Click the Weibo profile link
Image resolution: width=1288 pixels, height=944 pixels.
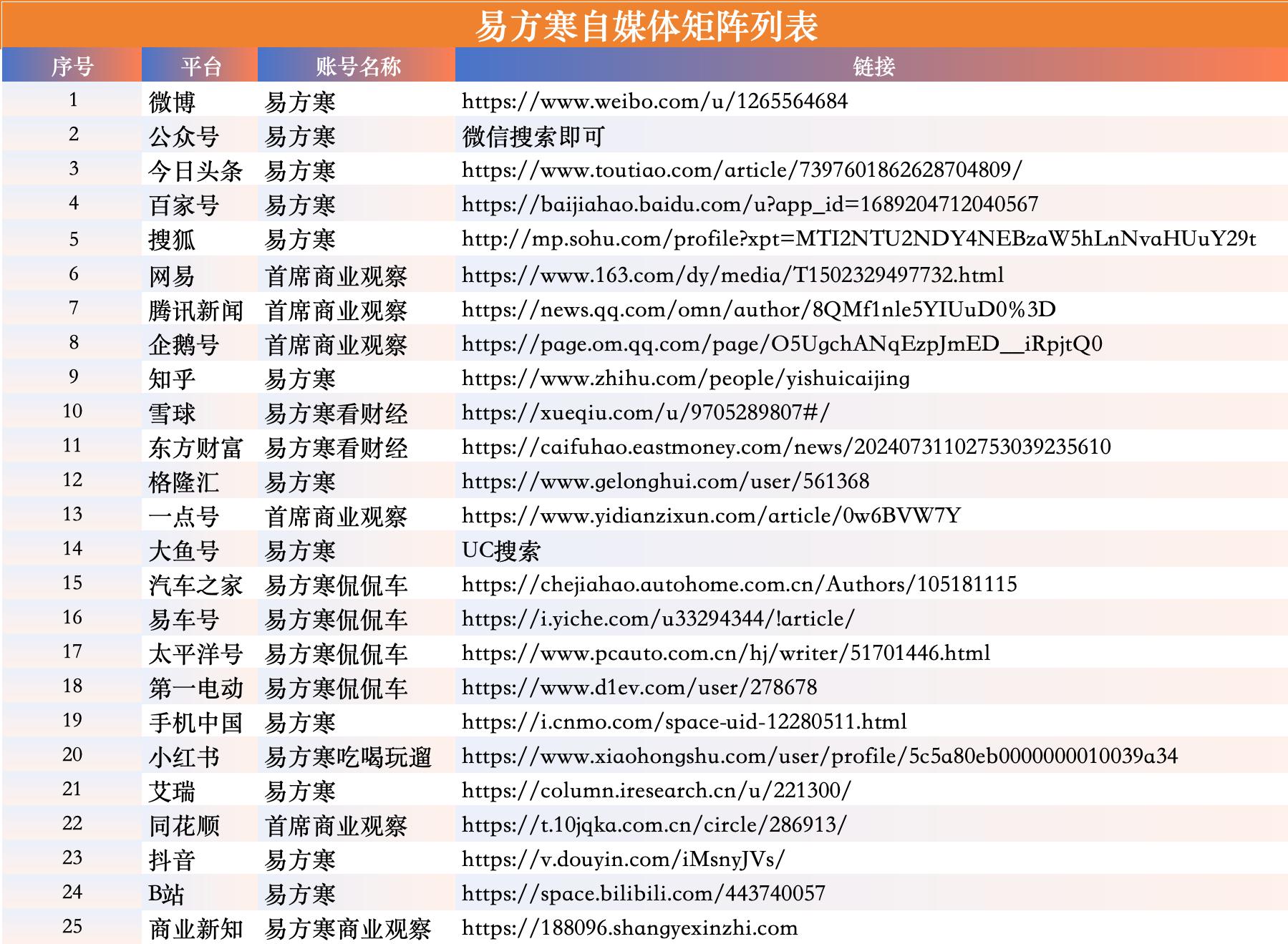[x=654, y=102]
